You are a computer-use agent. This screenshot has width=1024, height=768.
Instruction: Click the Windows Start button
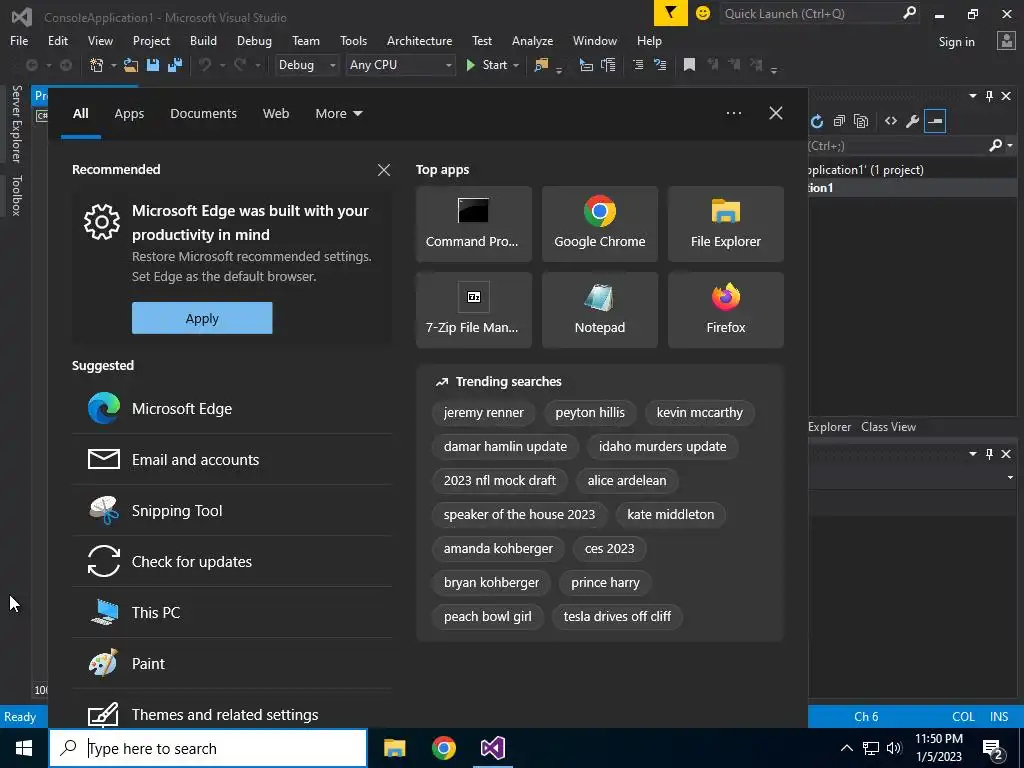[x=24, y=748]
